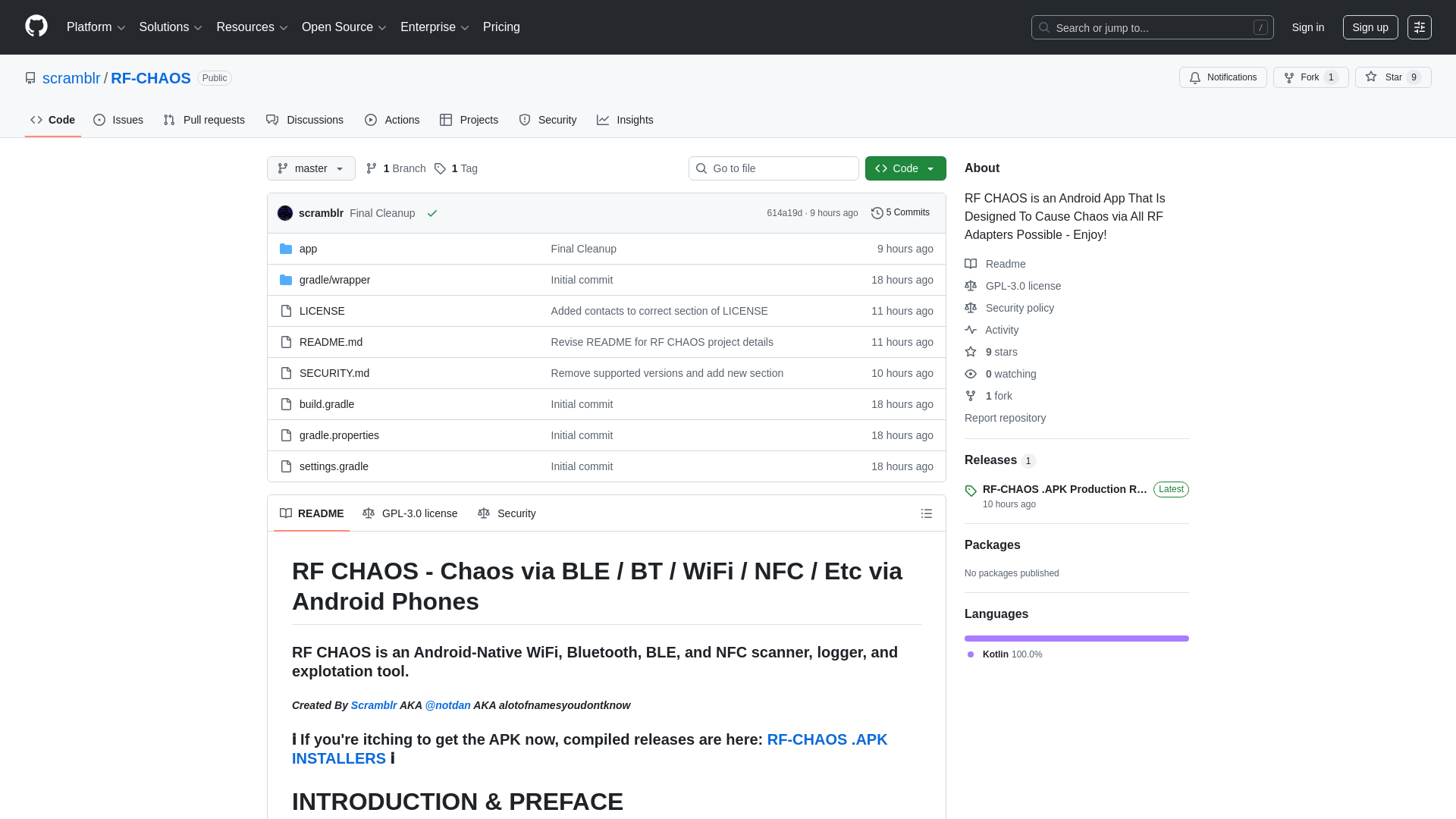Open the GitHub home page via the logo
1456x819 pixels.
pos(35,27)
